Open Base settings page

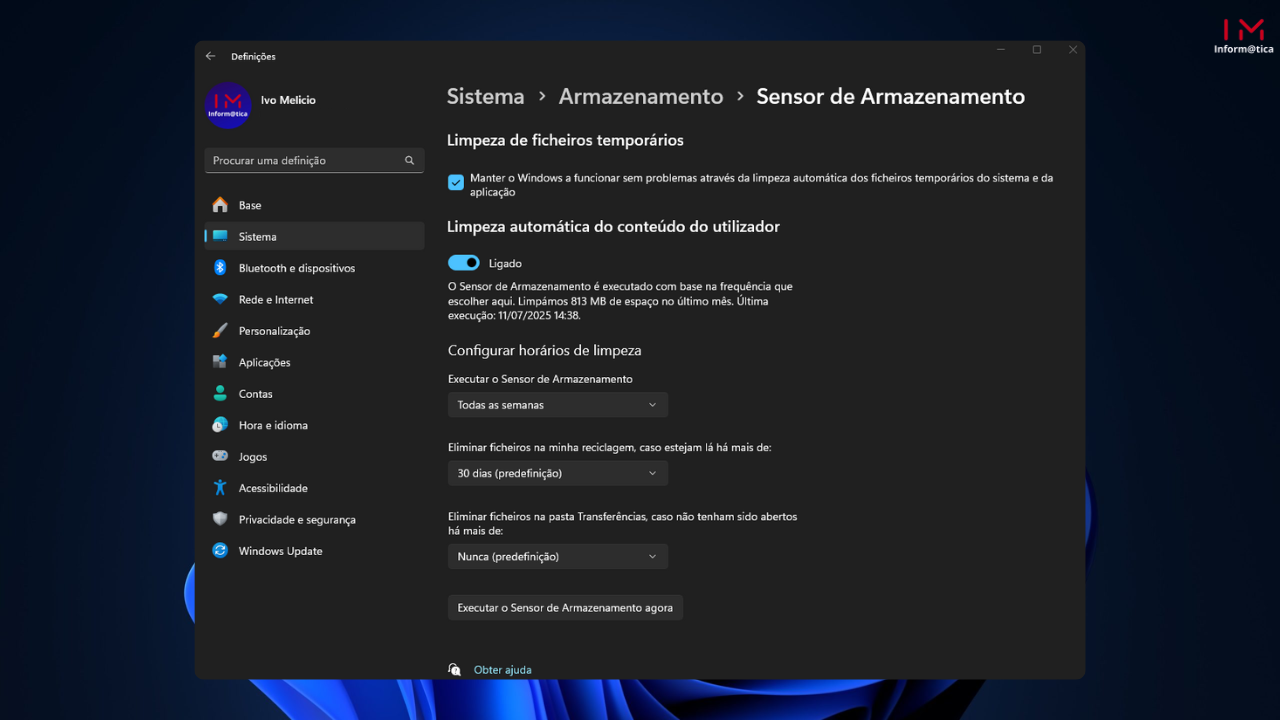click(314, 205)
